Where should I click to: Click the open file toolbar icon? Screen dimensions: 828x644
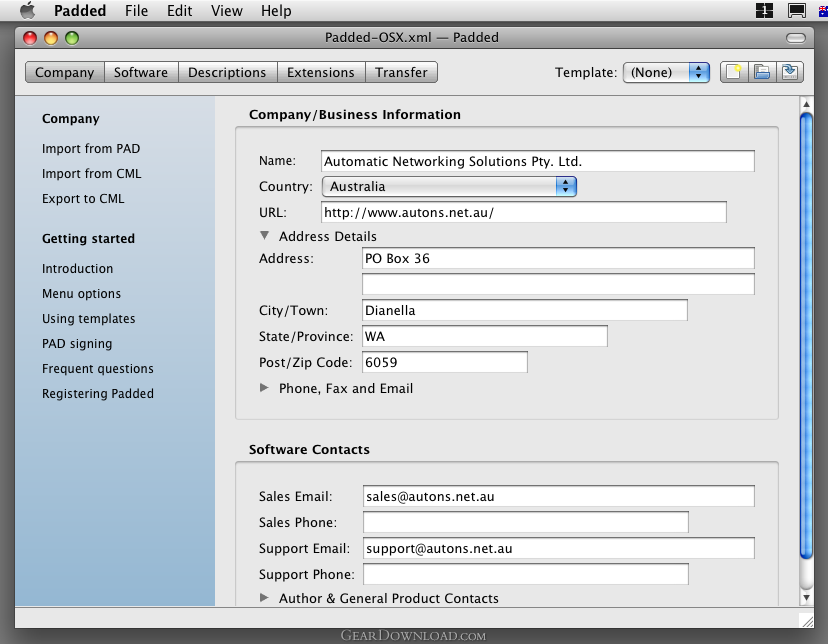(x=762, y=72)
